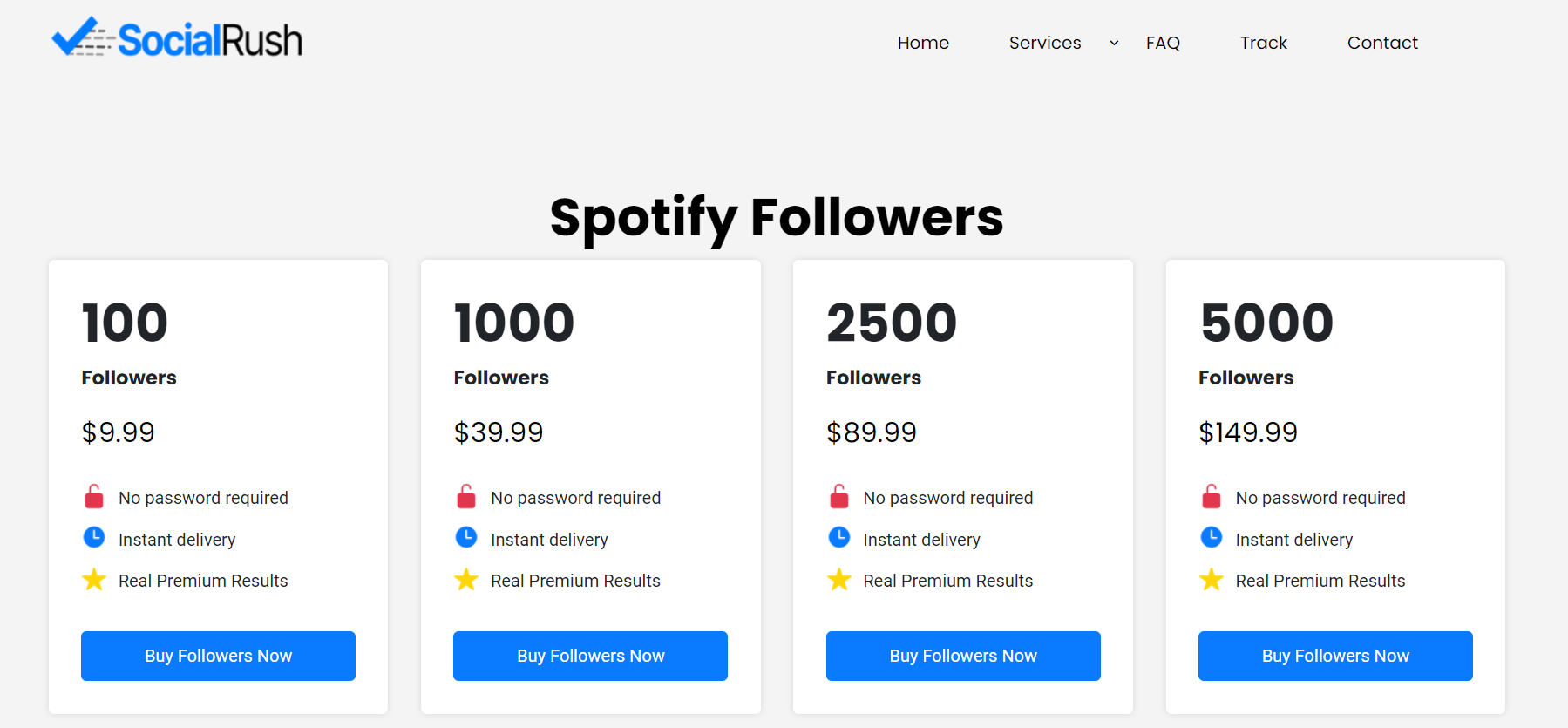1568x728 pixels.
Task: Open the FAQ page
Action: pos(1163,42)
